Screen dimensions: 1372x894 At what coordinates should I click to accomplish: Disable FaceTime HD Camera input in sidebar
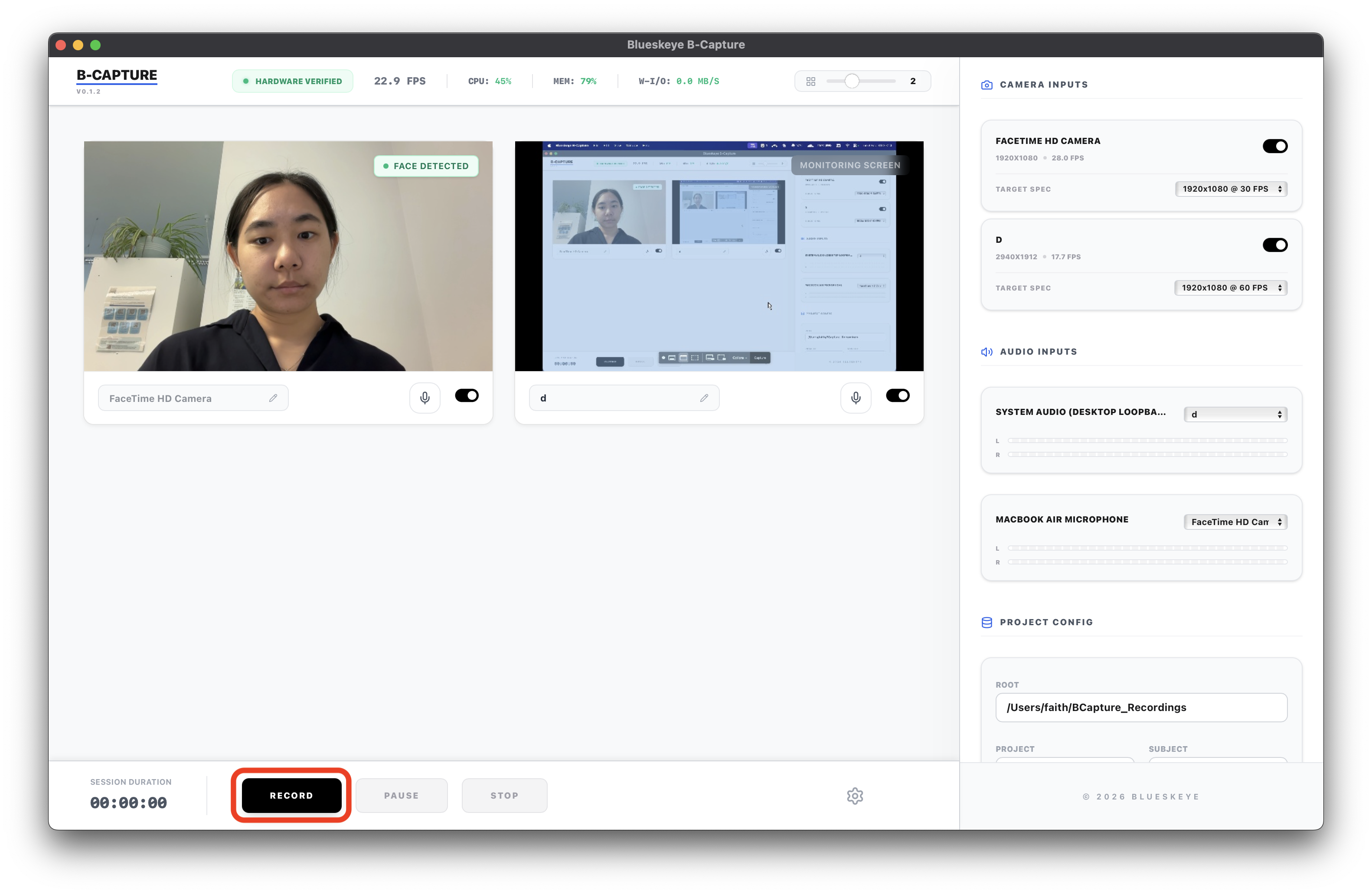click(1274, 146)
